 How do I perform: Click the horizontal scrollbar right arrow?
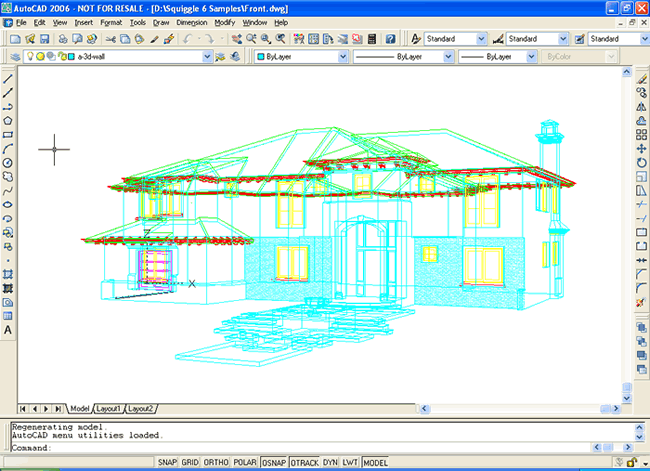pos(616,409)
